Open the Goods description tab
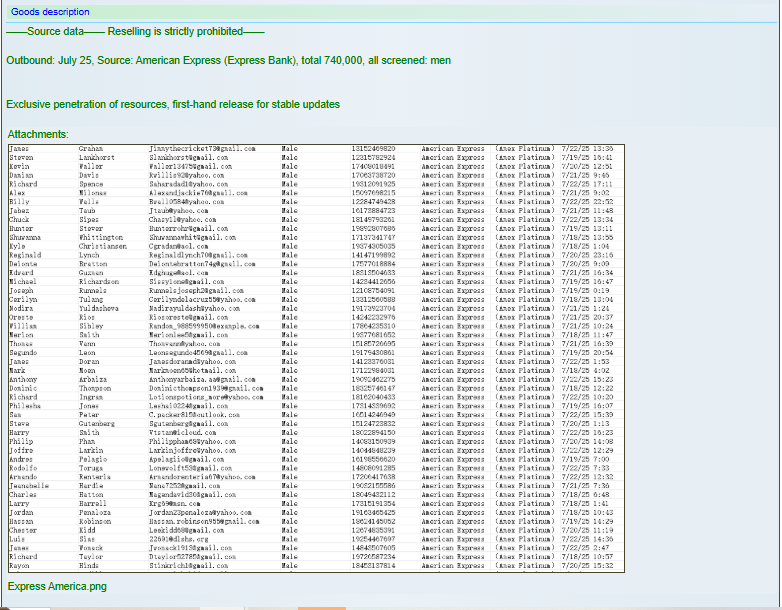Image resolution: width=782 pixels, height=610 pixels. [x=50, y=12]
